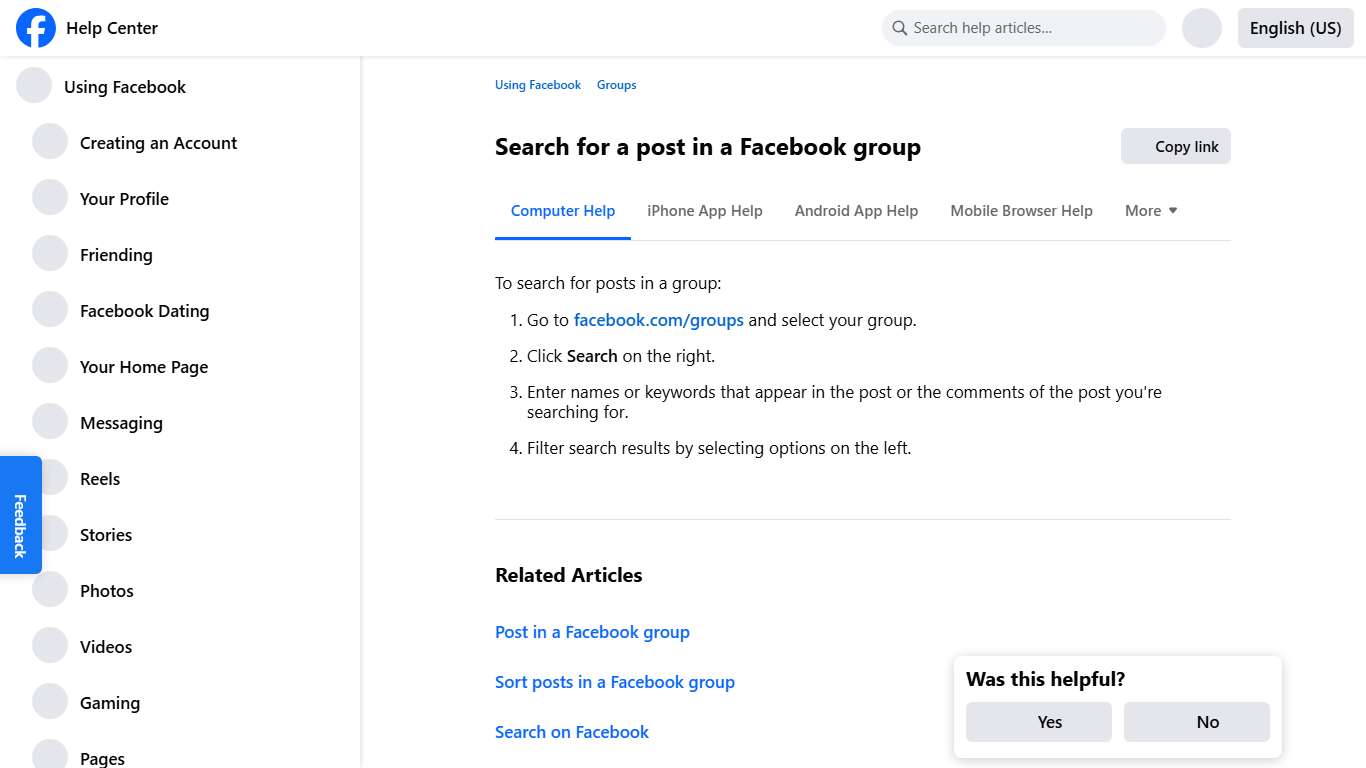Click No on the helpfulness prompt
The image size is (1366, 768).
pyautogui.click(x=1196, y=721)
